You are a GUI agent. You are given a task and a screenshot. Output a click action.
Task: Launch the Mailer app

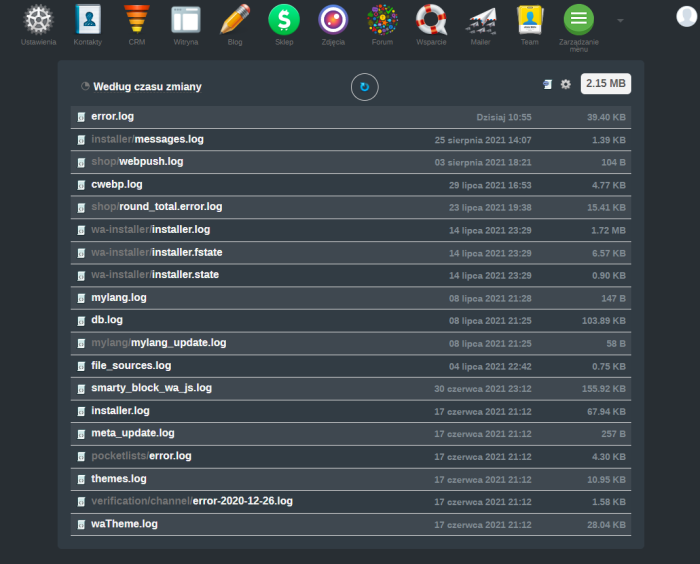tap(480, 20)
